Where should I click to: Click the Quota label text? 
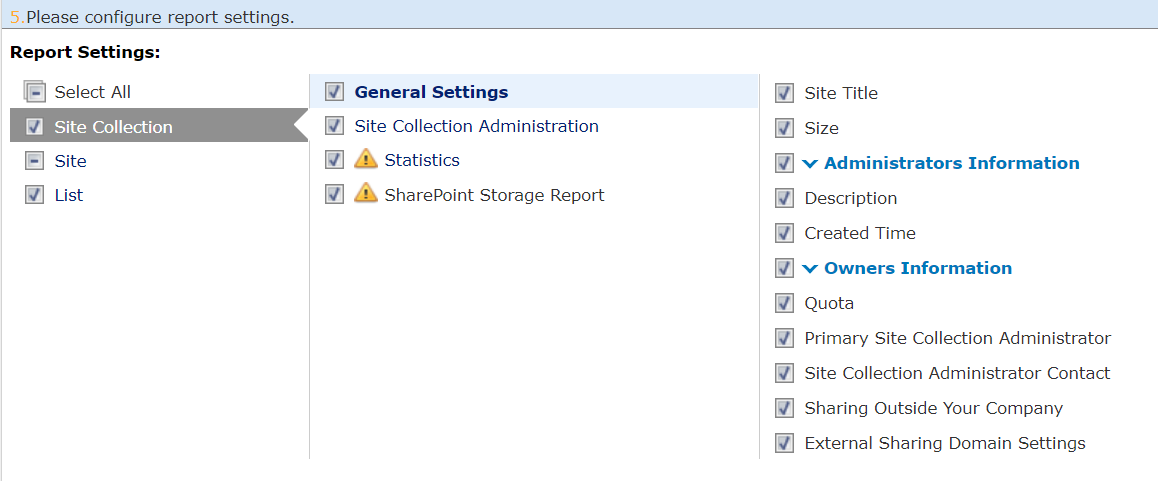(829, 303)
